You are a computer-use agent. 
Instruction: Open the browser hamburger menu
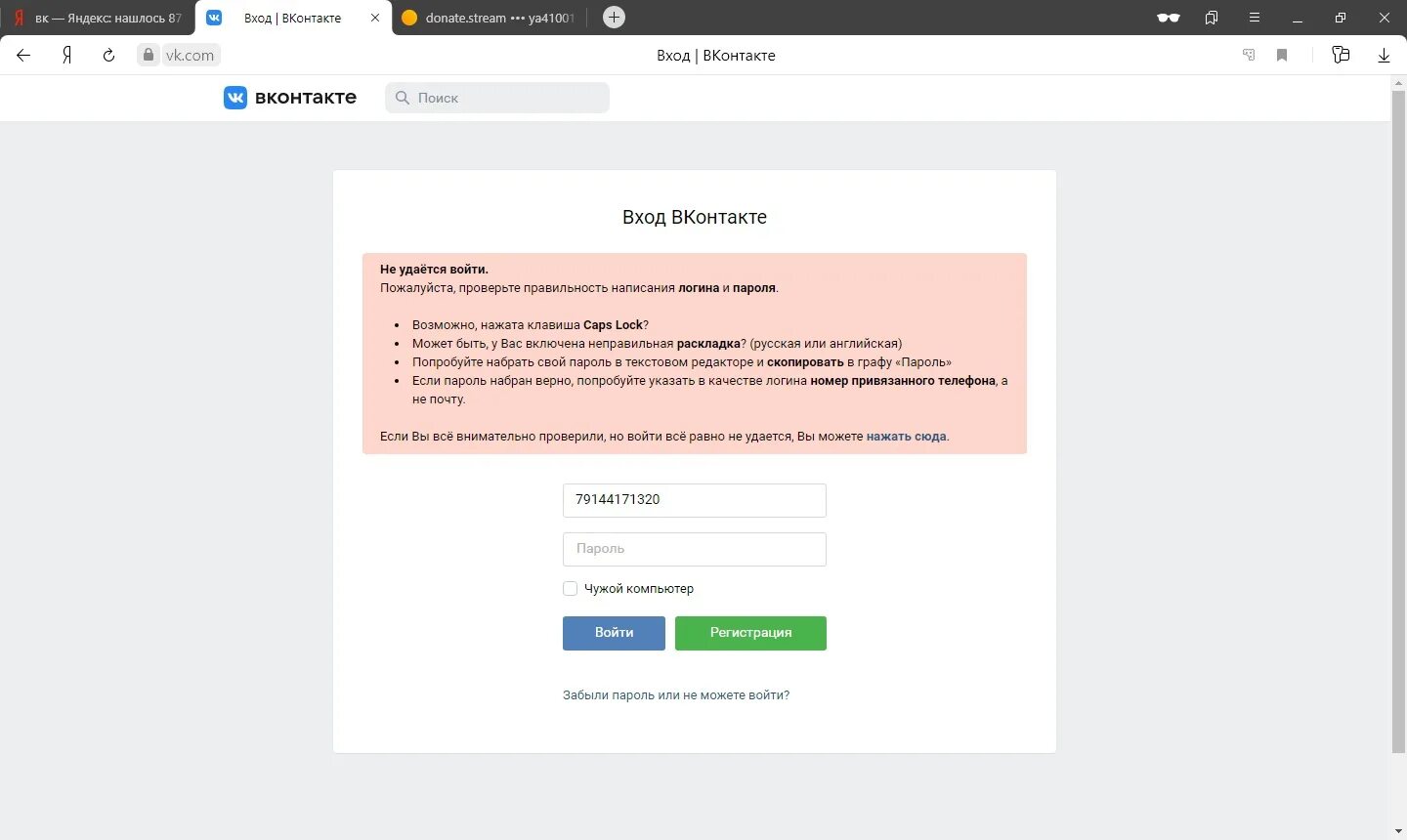pos(1255,18)
